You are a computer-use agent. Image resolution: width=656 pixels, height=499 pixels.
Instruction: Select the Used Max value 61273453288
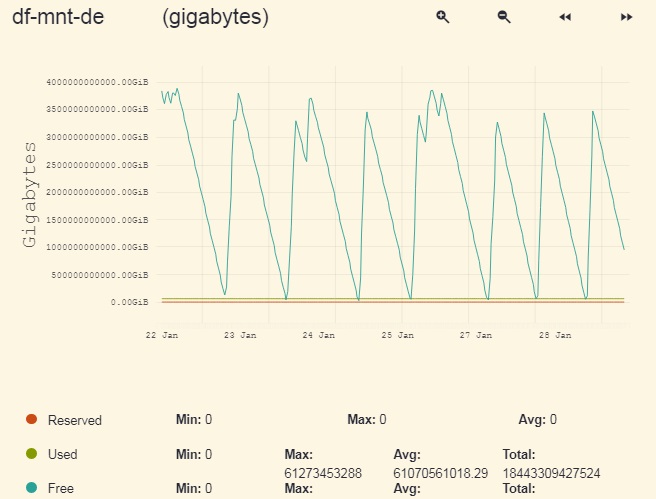[323, 473]
